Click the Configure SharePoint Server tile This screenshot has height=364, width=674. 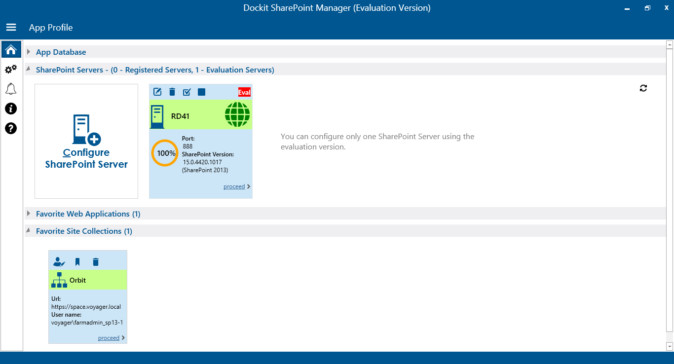pos(86,141)
